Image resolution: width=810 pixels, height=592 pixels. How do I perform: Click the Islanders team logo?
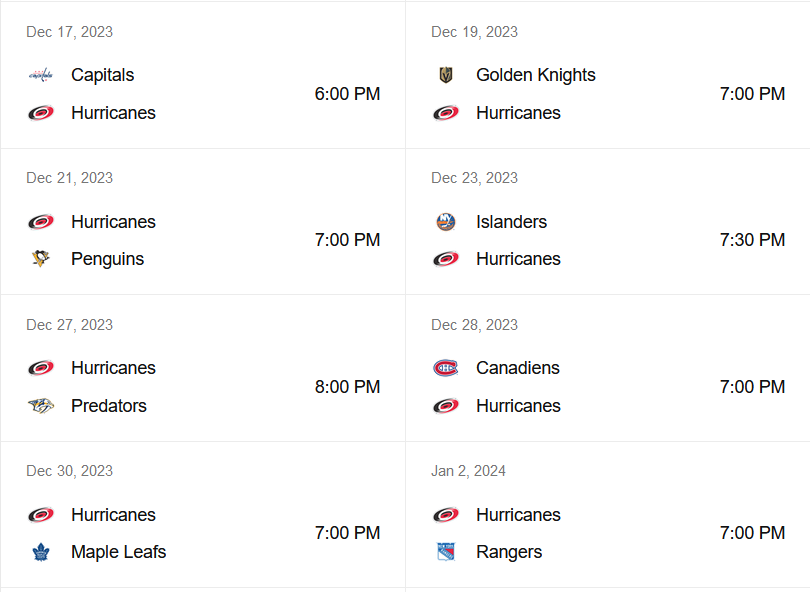446,222
